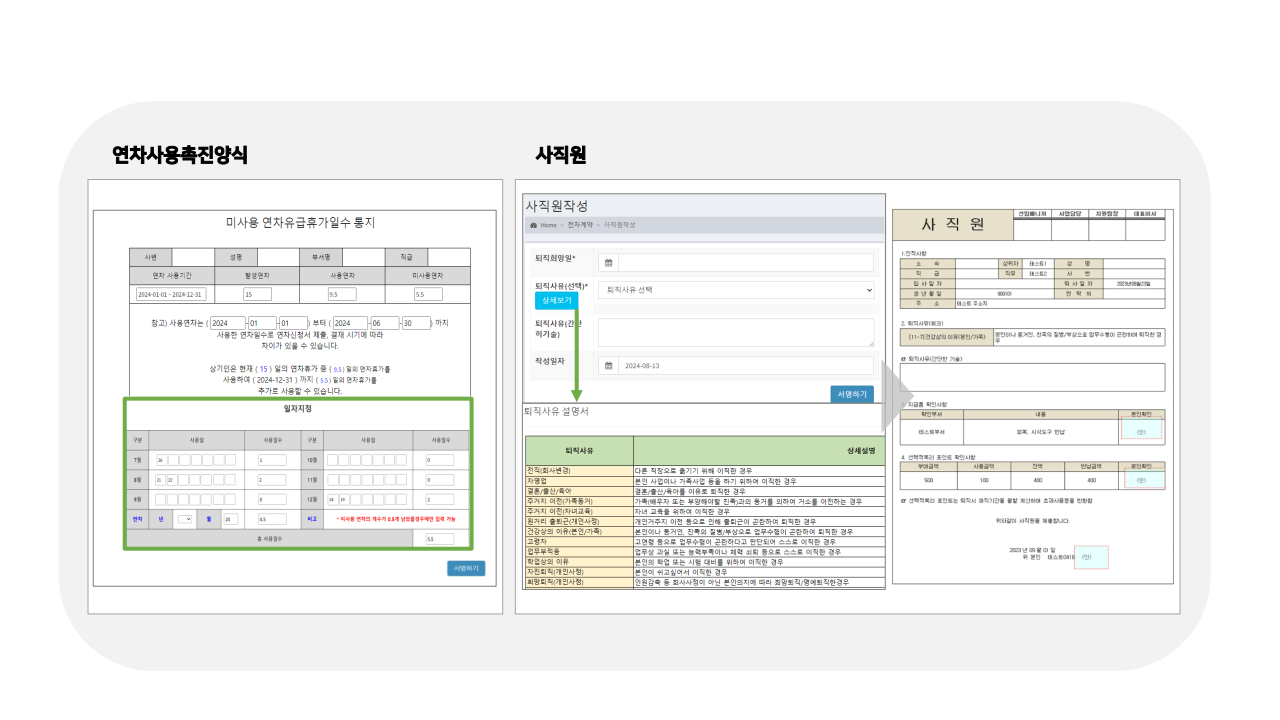Click the 퇴직사유 간단히 기술 textarea
Screen dimensions: 1280x720
click(x=735, y=332)
